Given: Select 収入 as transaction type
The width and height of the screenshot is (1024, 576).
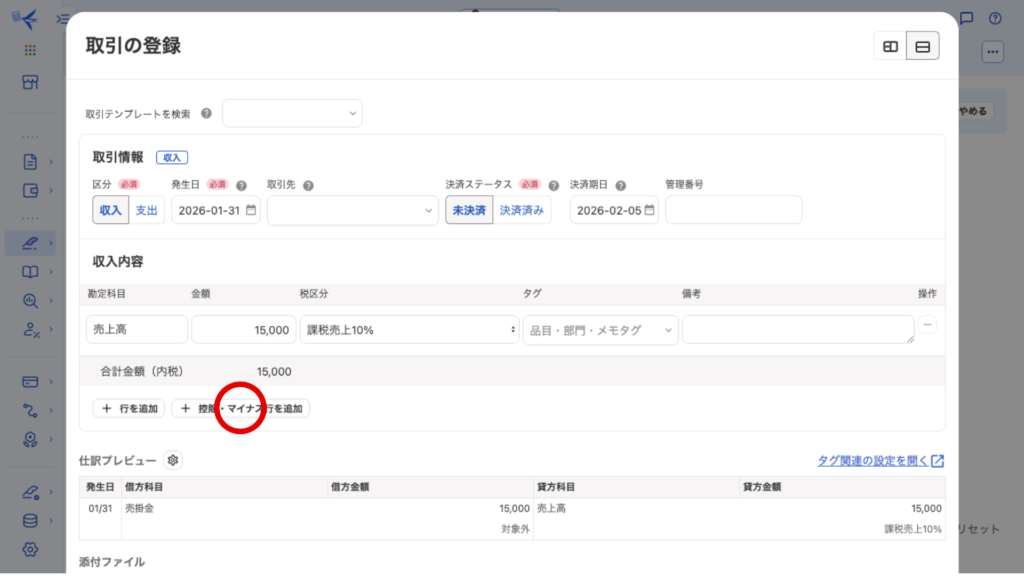Looking at the screenshot, I should pos(110,210).
